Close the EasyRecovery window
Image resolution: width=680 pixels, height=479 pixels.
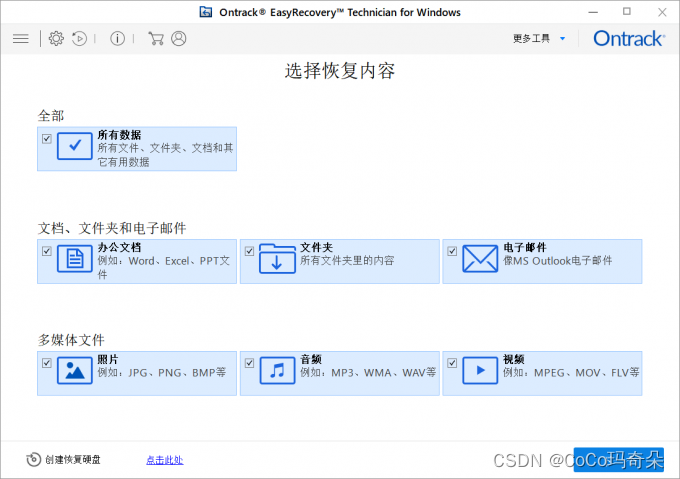(662, 12)
